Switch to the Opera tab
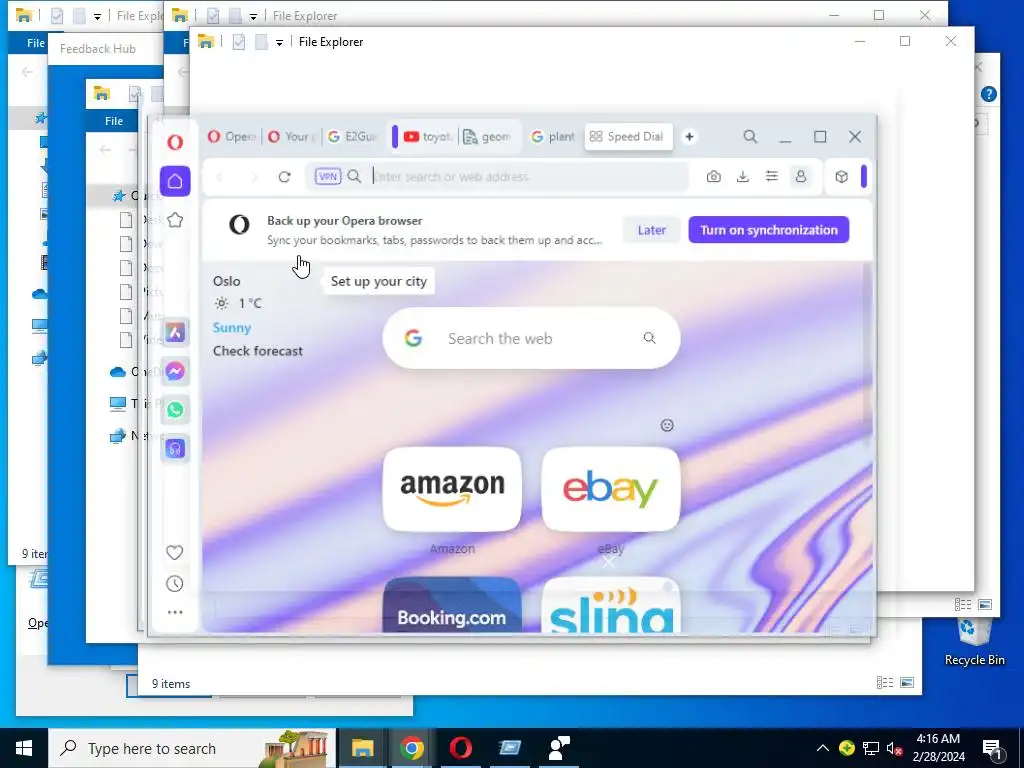 coord(232,136)
